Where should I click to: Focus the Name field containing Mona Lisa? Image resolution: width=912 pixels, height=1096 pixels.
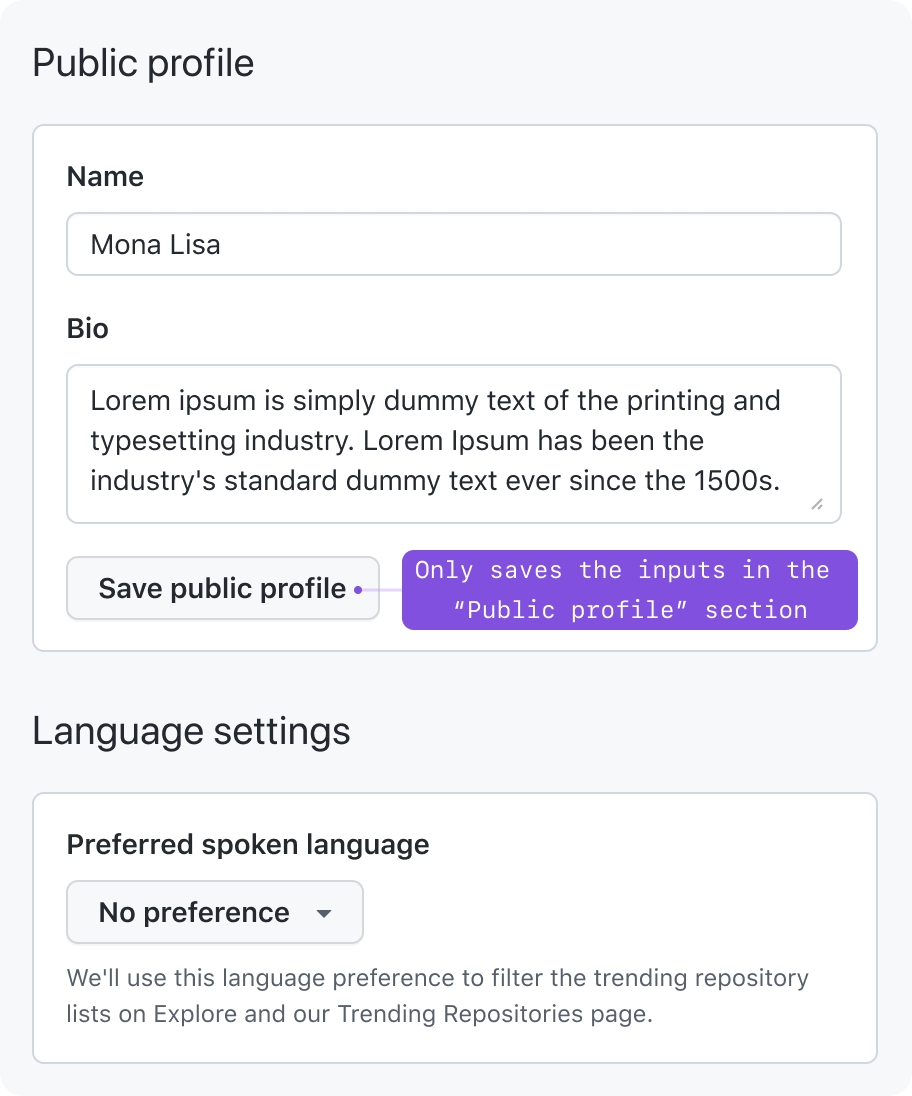454,244
